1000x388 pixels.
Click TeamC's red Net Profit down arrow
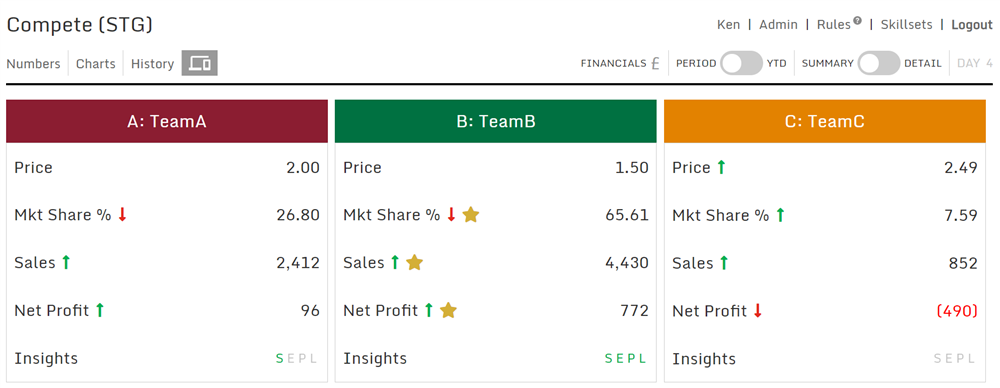point(758,311)
